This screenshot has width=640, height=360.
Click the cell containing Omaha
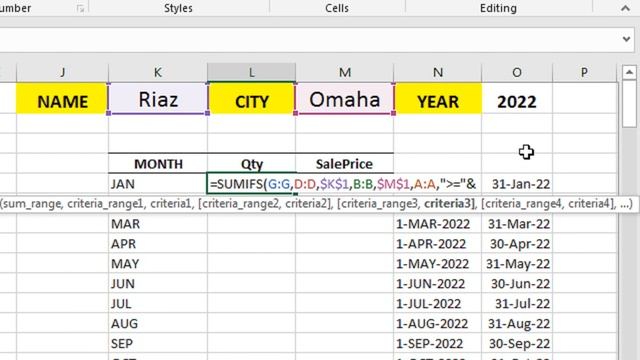tap(344, 98)
